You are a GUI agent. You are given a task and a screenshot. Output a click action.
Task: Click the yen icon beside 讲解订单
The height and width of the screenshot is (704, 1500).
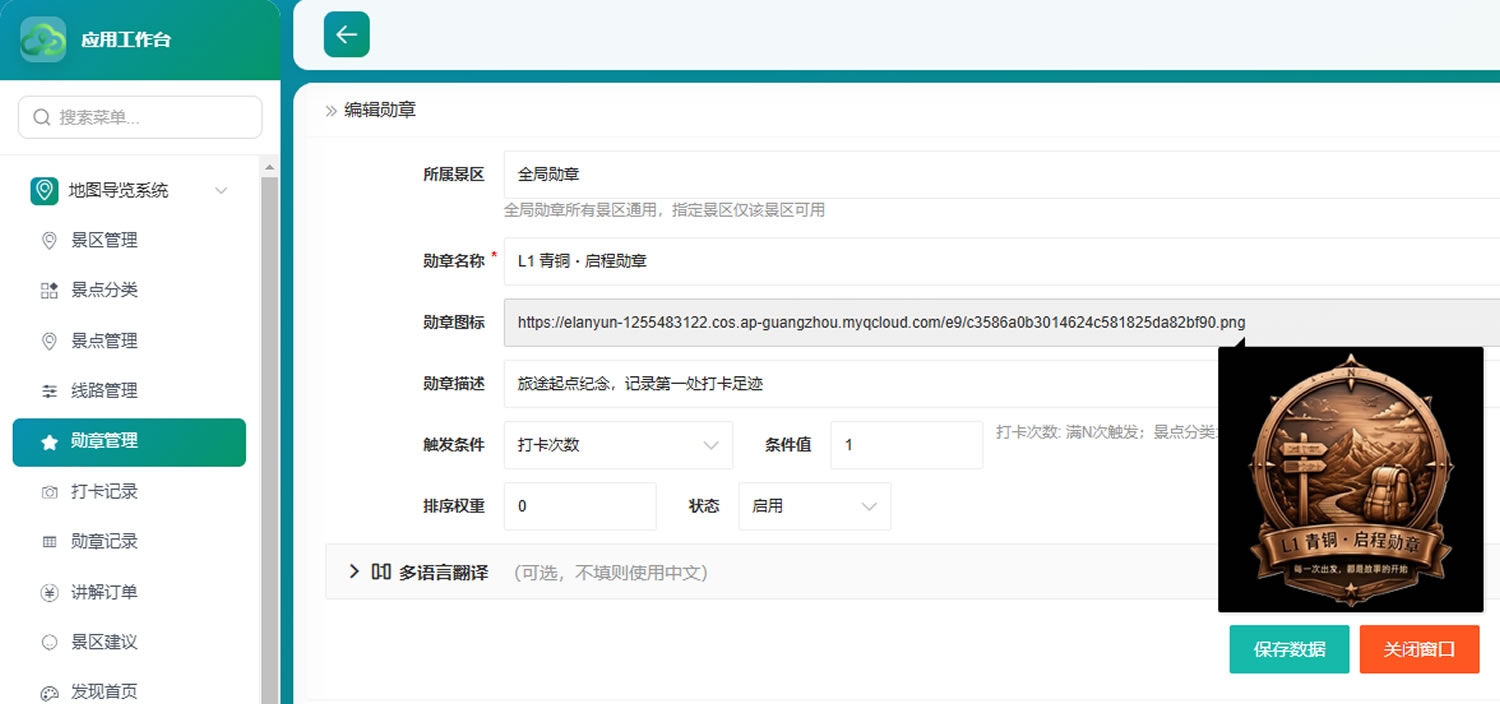[x=49, y=592]
